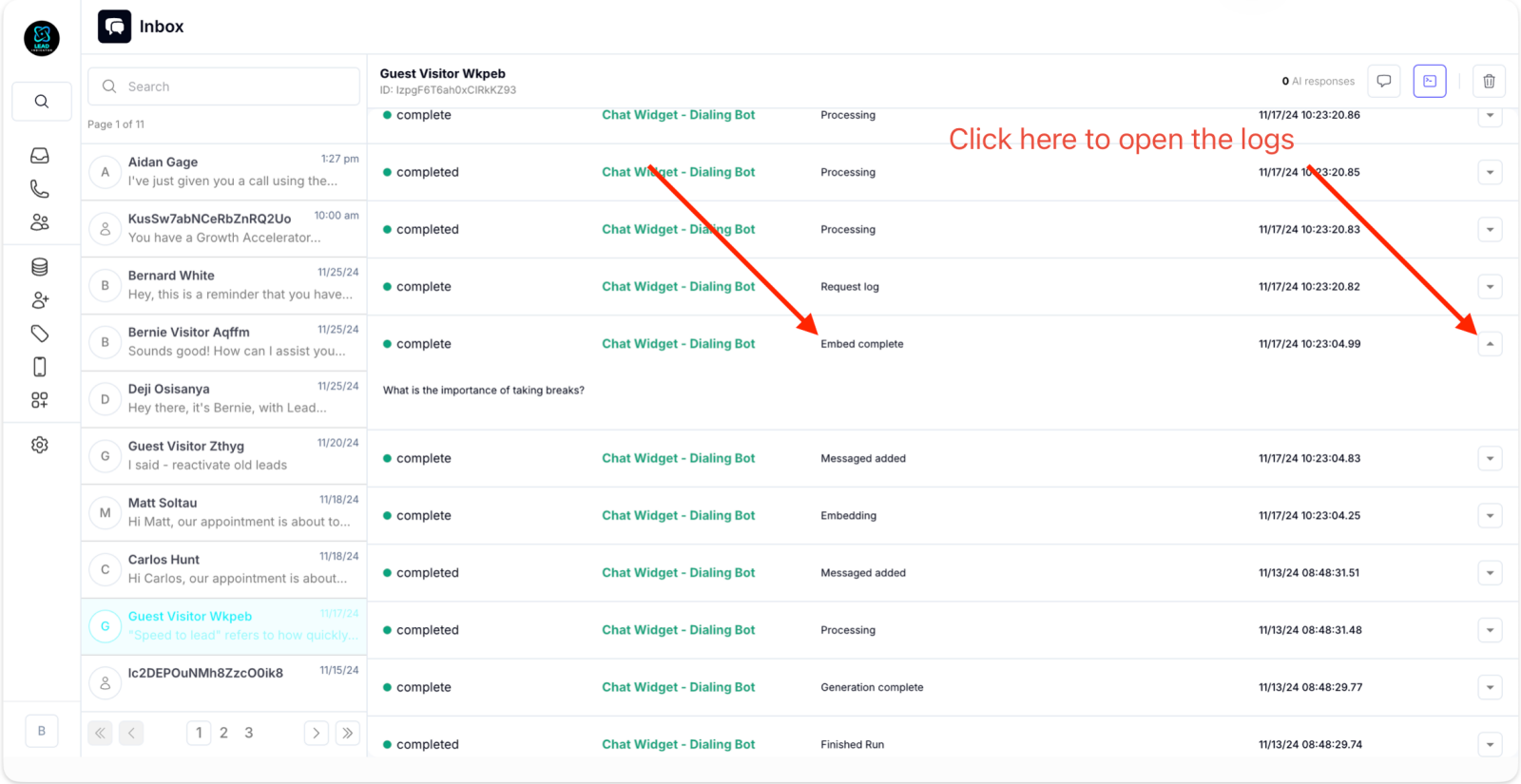Viewport: 1521px width, 784px height.
Task: Open the apps grid icon in the sidebar
Action: 40,400
